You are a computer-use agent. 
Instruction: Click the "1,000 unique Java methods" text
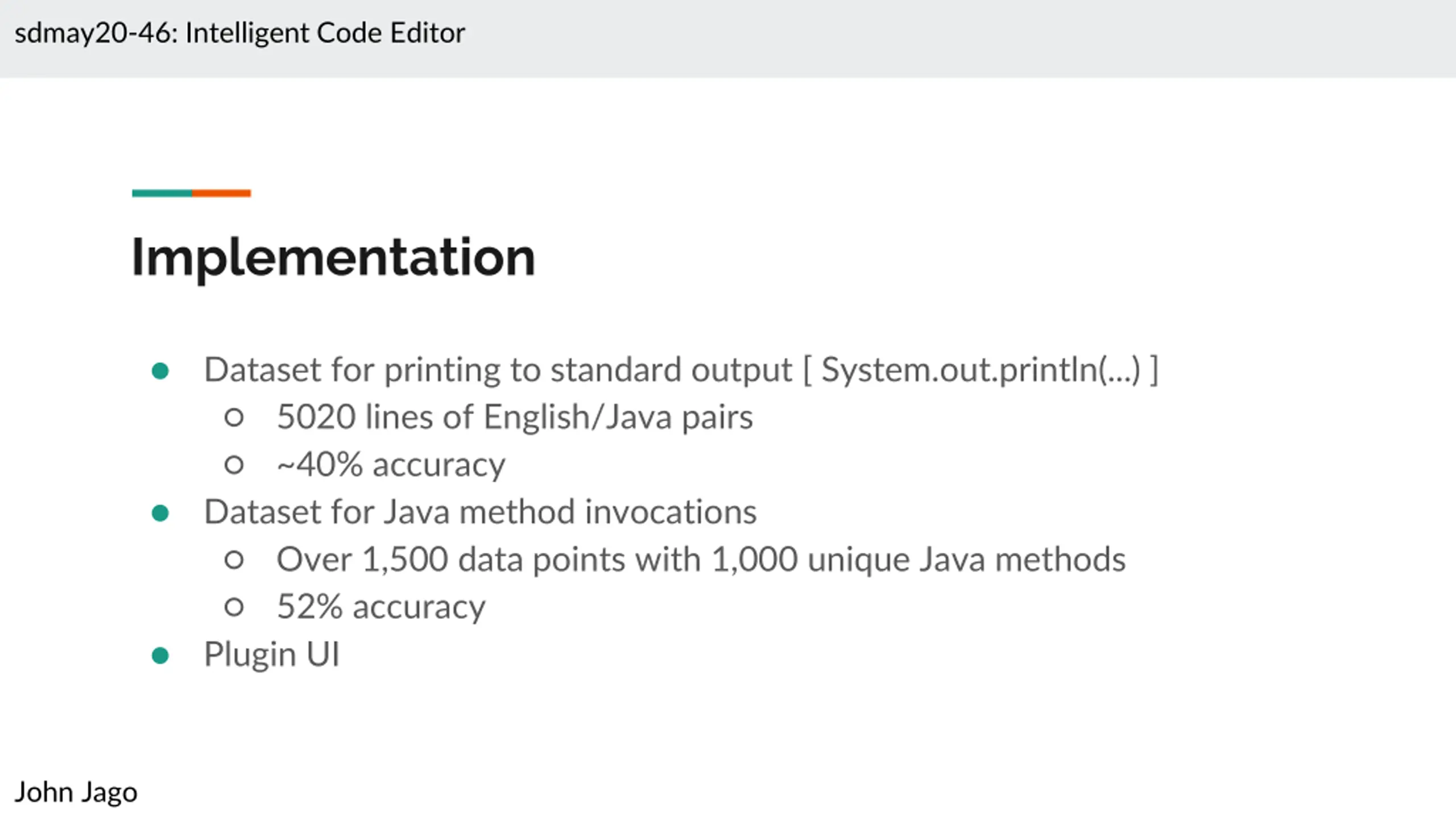[x=918, y=559]
